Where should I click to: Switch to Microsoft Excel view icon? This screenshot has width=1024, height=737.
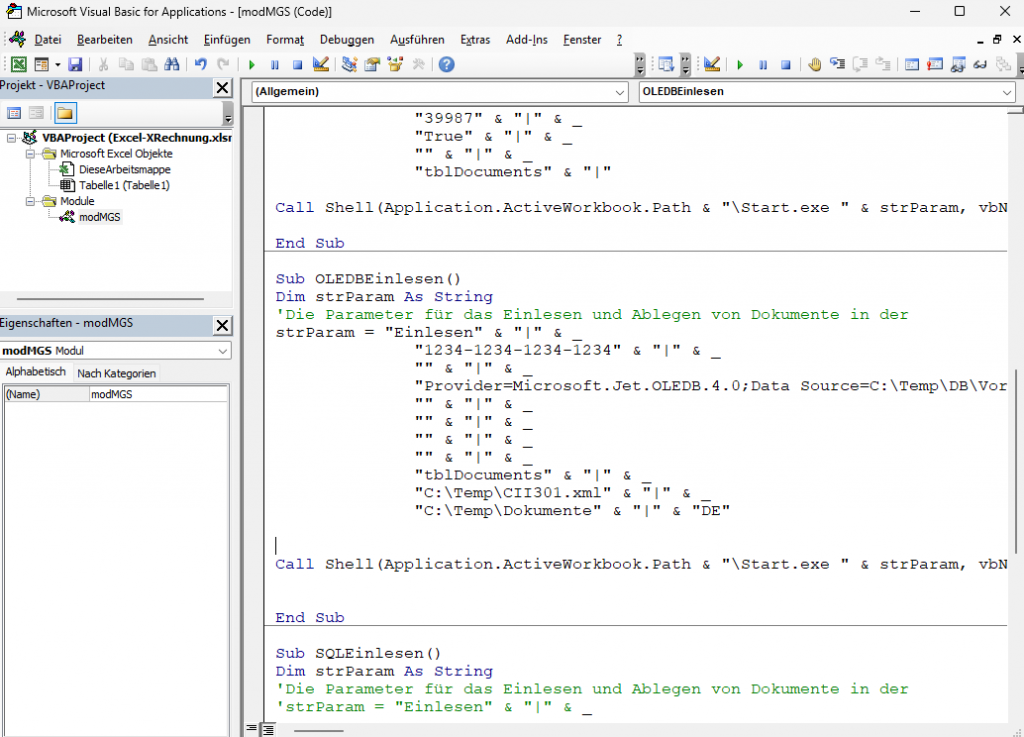(19, 64)
